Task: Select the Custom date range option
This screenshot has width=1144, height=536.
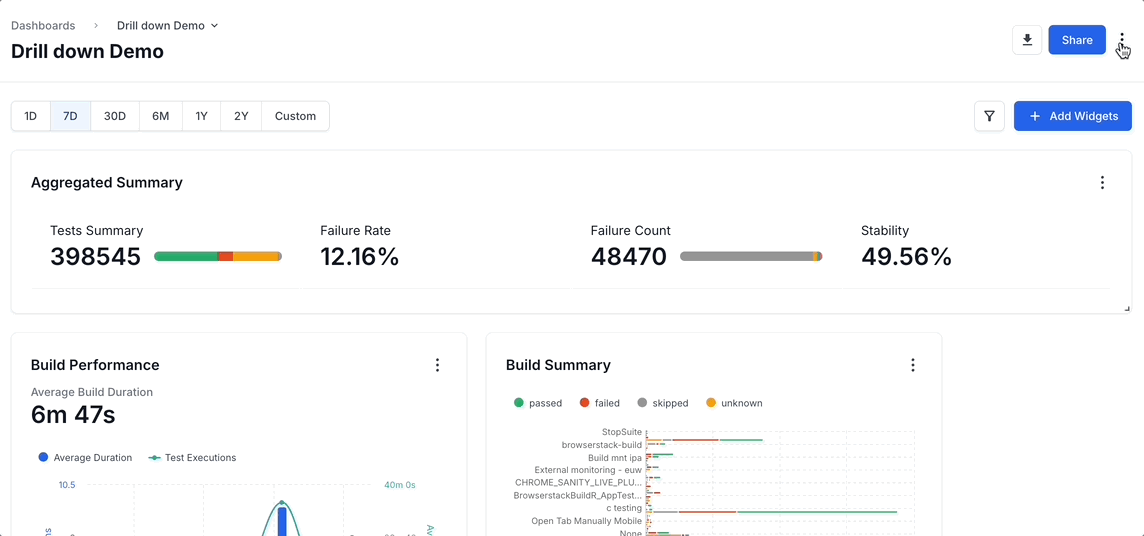Action: [295, 116]
